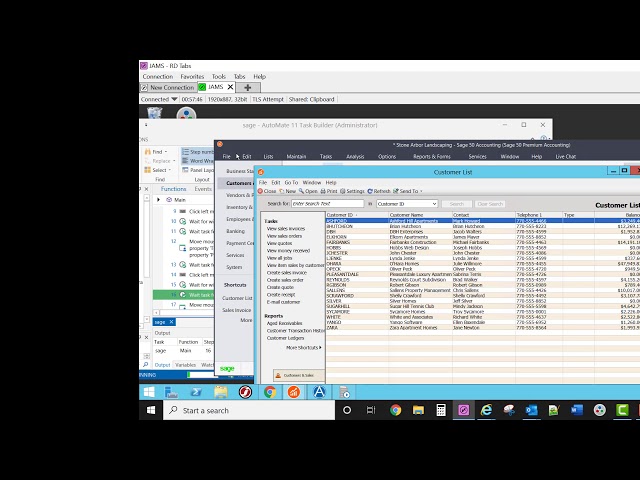Click Refresh in the Customer List toolbar
The height and width of the screenshot is (480, 640).
coord(379,191)
